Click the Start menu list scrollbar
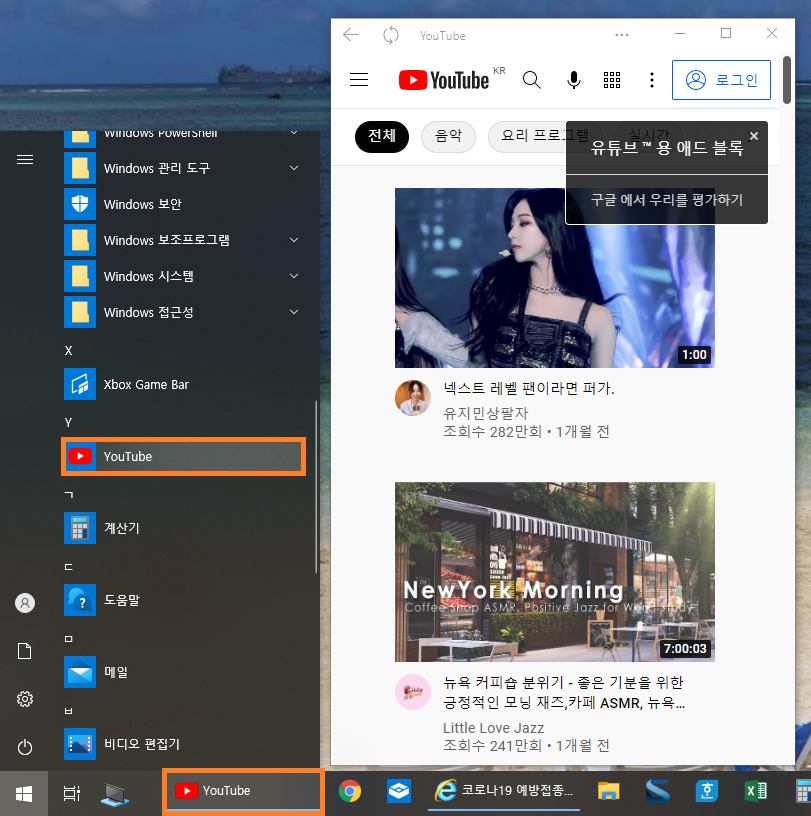811x816 pixels. [315, 487]
